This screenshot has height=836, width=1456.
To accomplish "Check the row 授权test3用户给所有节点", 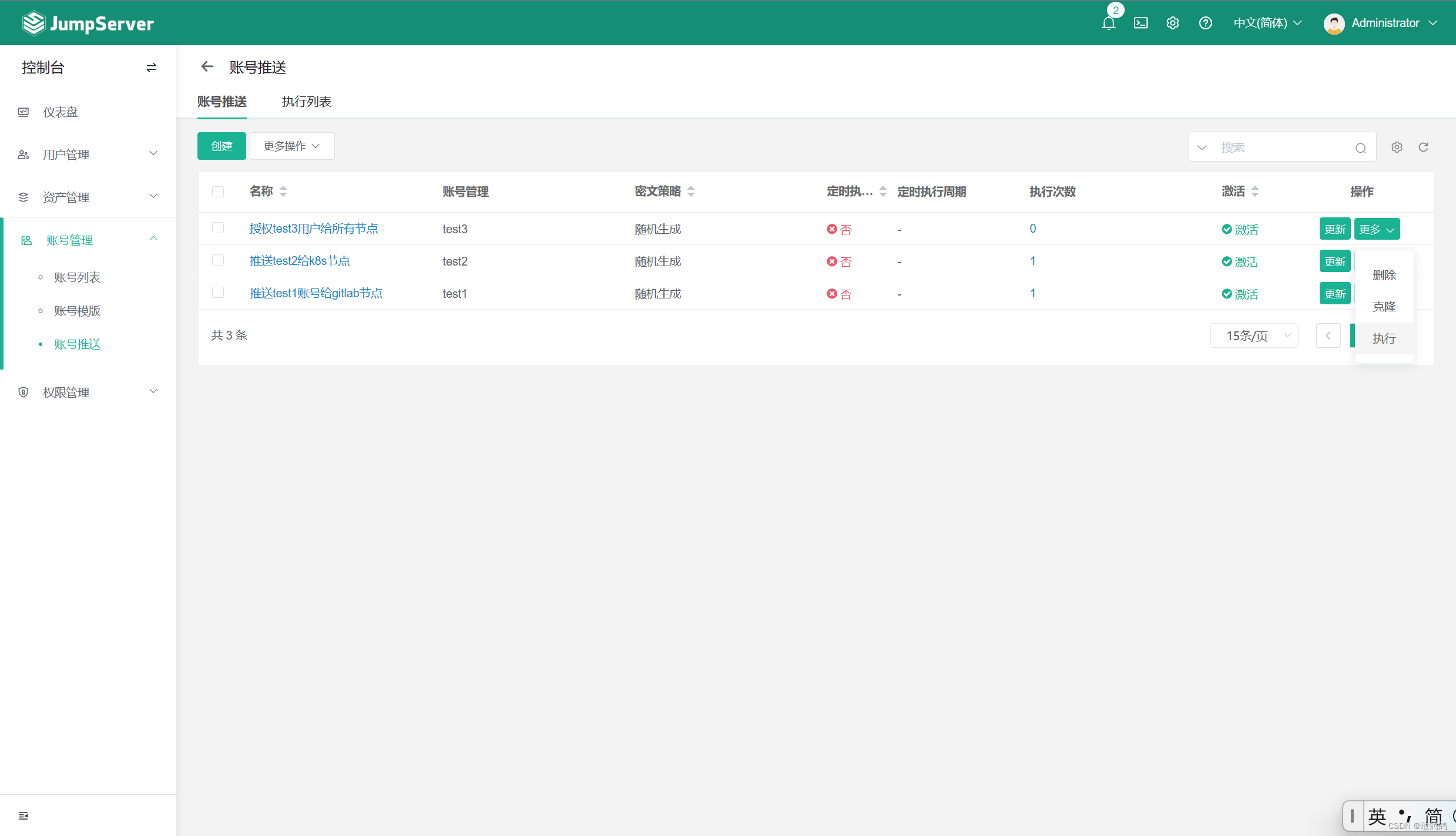I will [x=218, y=228].
